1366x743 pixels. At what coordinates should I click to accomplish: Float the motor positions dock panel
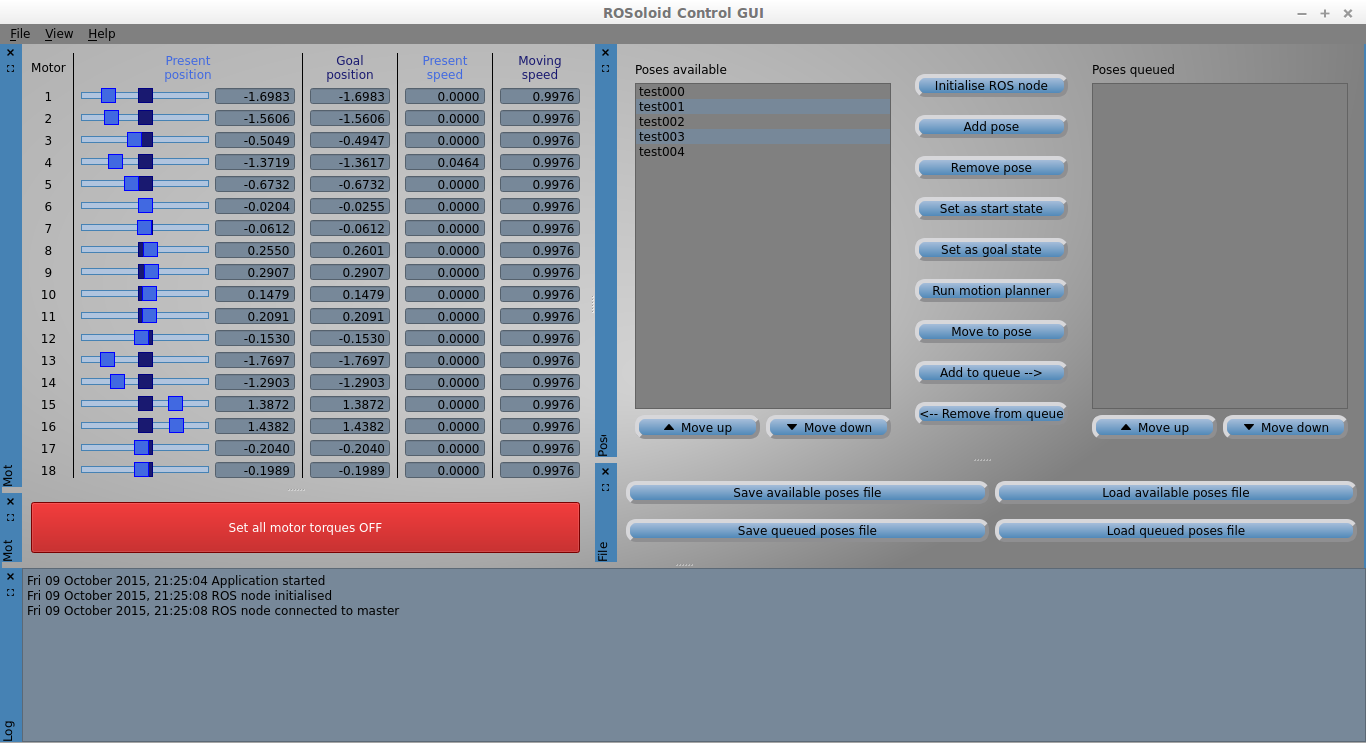[10, 69]
